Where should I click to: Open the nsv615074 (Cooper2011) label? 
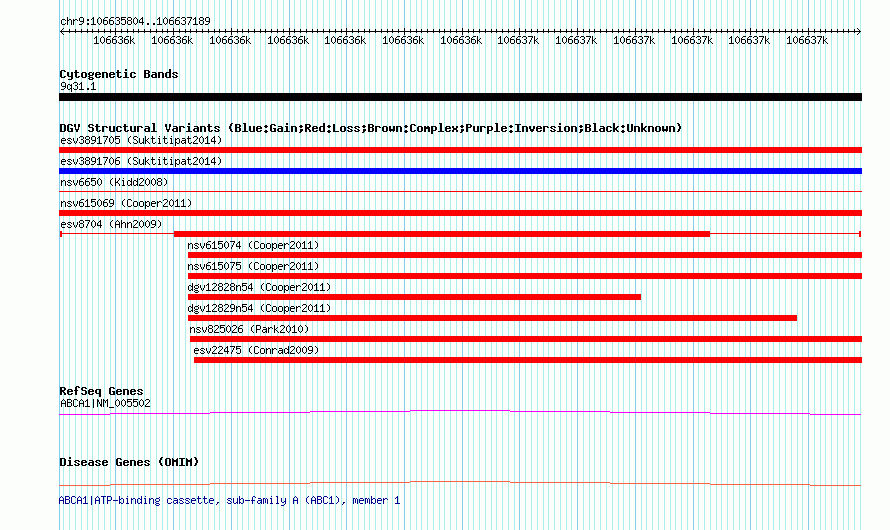pyautogui.click(x=253, y=245)
